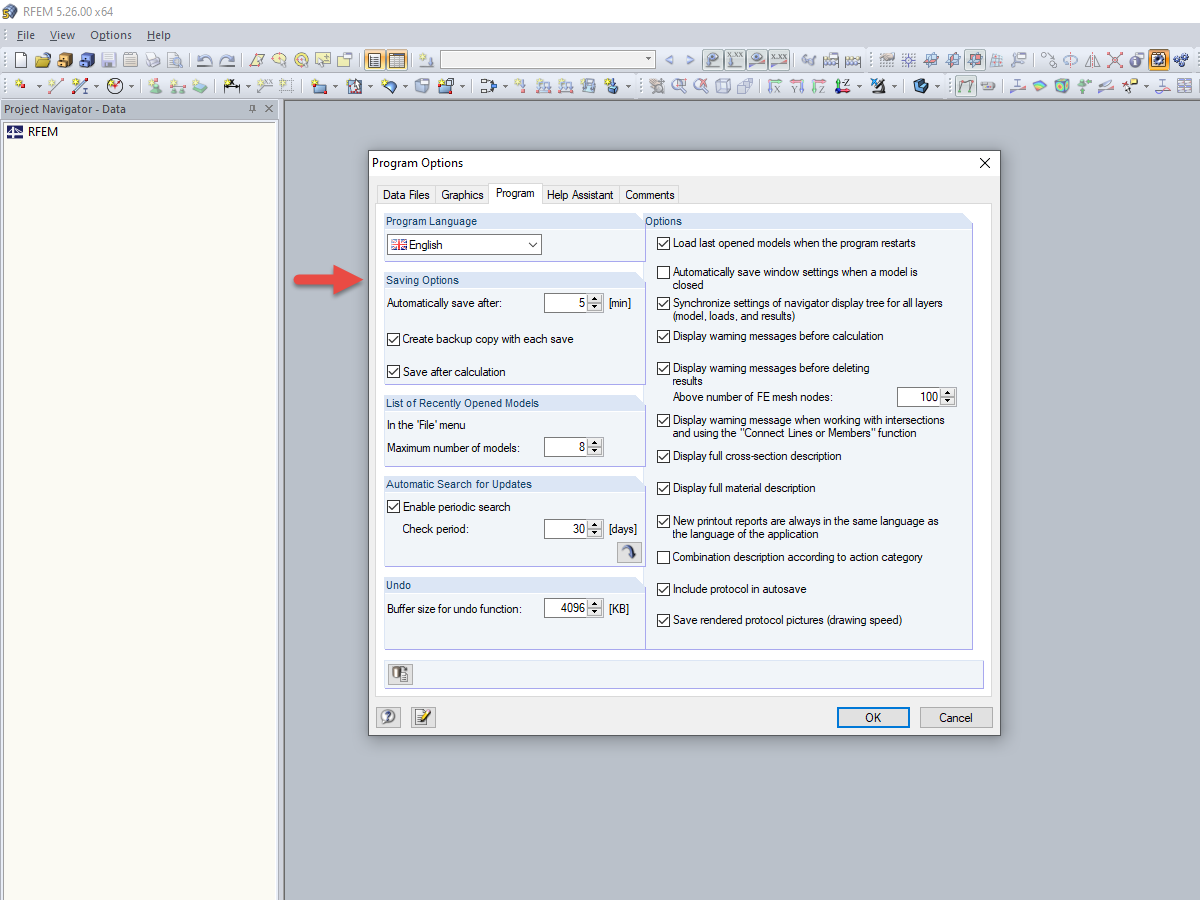Open a new model with the New icon
1200x900 pixels.
pos(20,60)
